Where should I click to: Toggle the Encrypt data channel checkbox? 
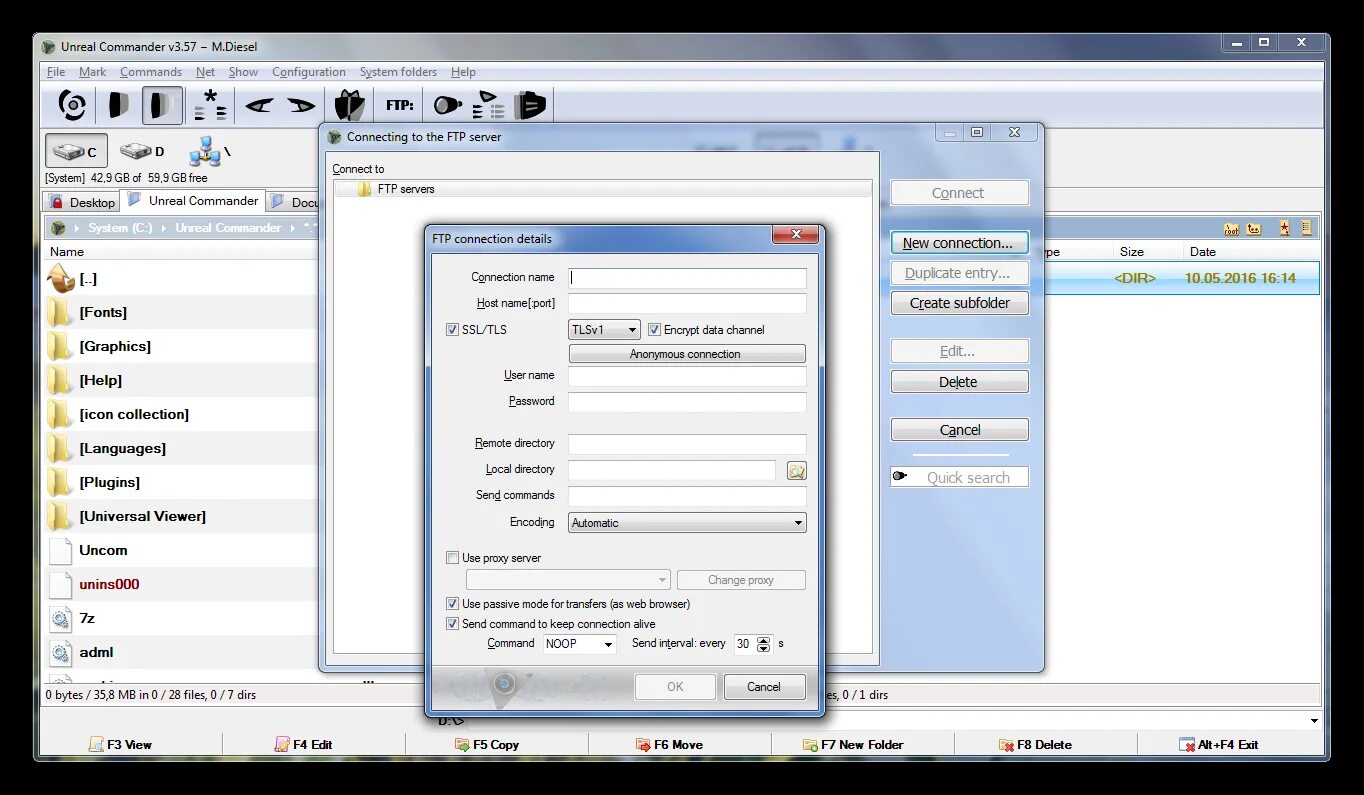[x=654, y=329]
